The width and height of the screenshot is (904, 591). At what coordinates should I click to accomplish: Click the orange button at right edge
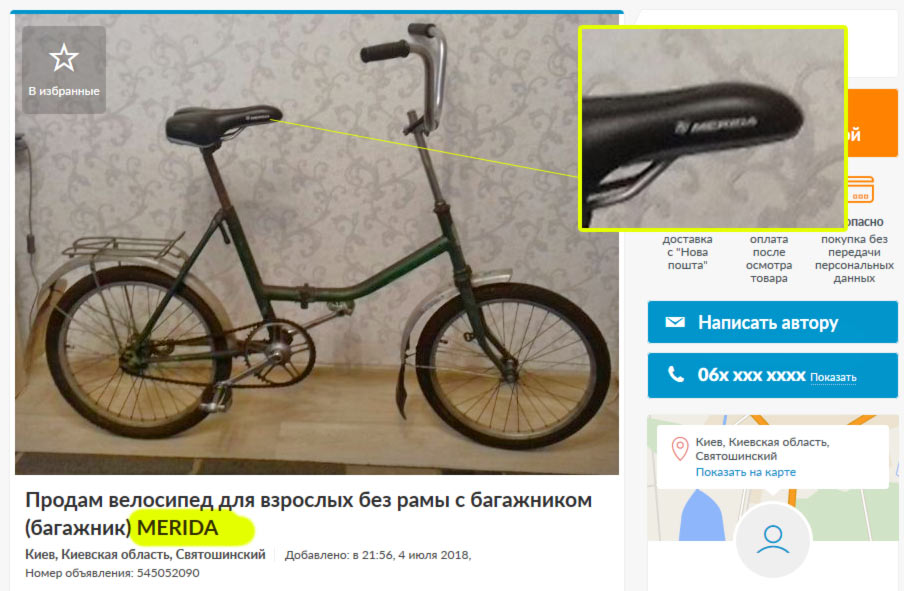pos(872,123)
